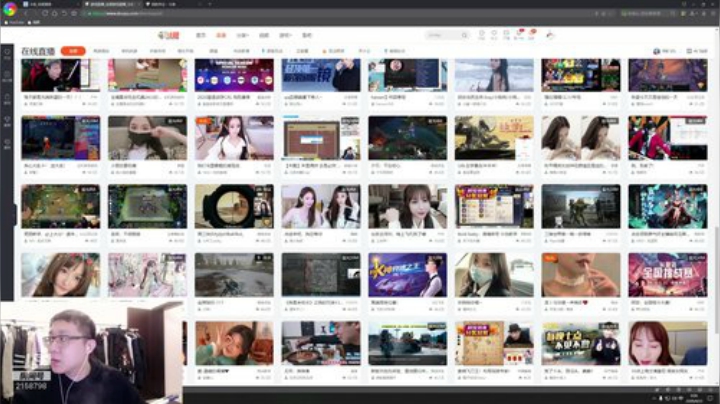720x404 pixels.
Task: Select the first category tab after the orange pill
Action: [x=101, y=51]
